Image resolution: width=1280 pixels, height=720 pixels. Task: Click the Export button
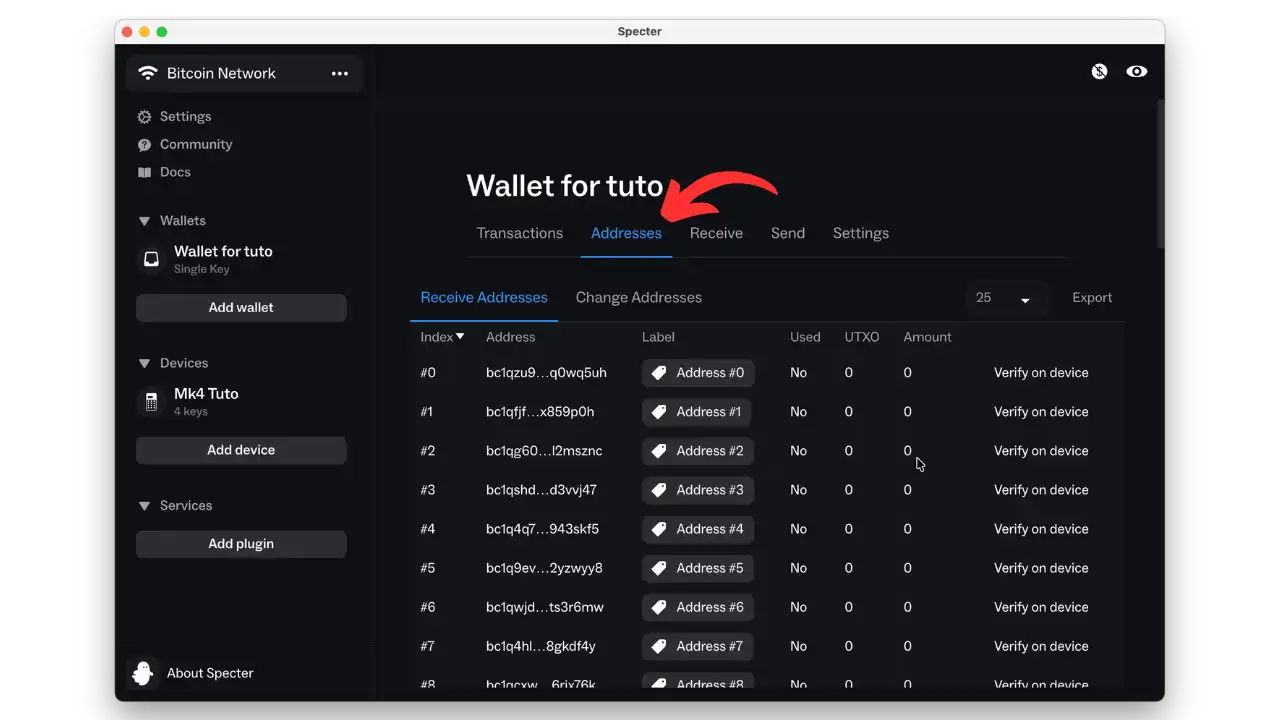[x=1092, y=298]
